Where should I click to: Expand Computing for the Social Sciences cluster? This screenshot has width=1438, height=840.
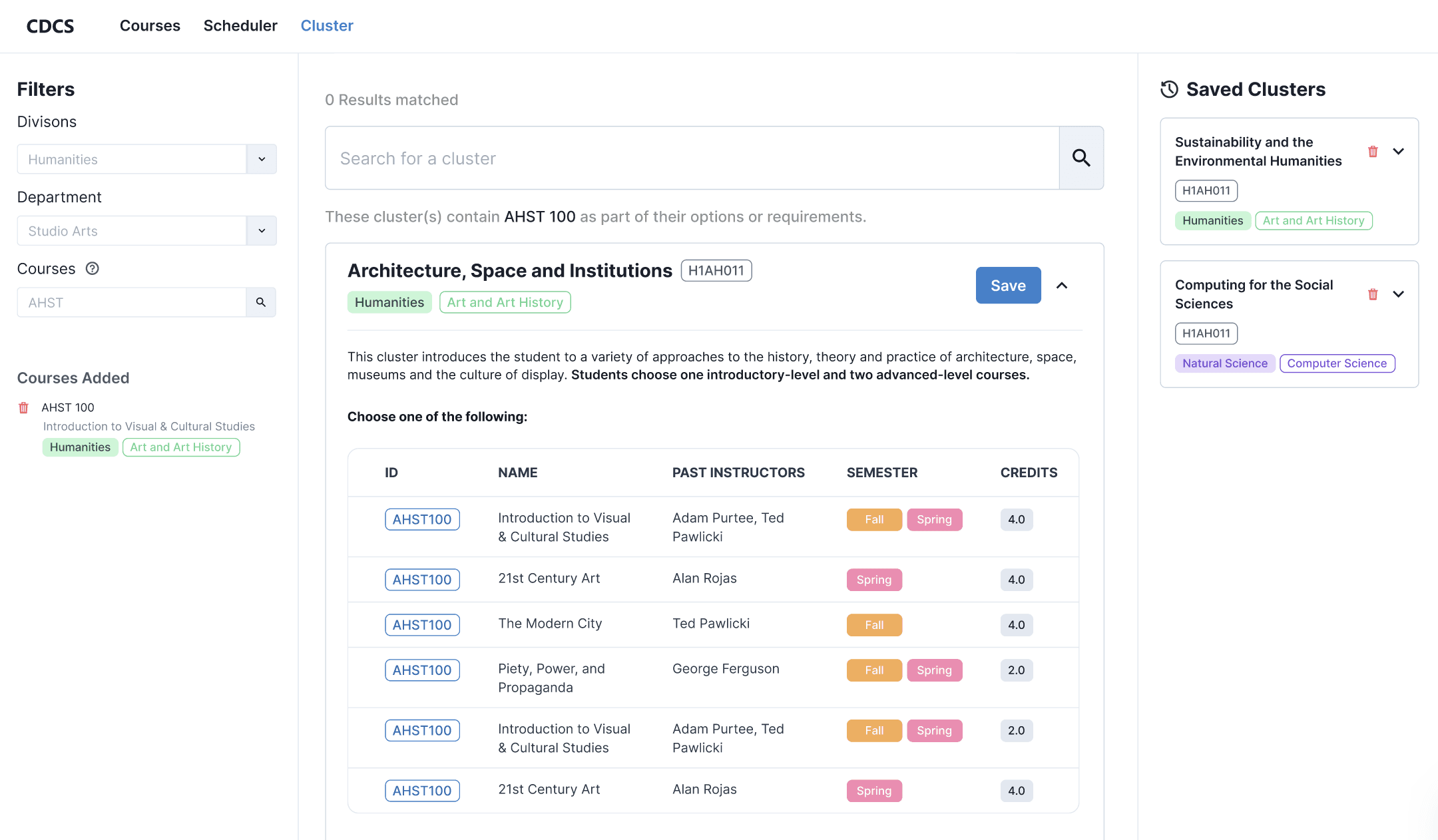click(1399, 294)
